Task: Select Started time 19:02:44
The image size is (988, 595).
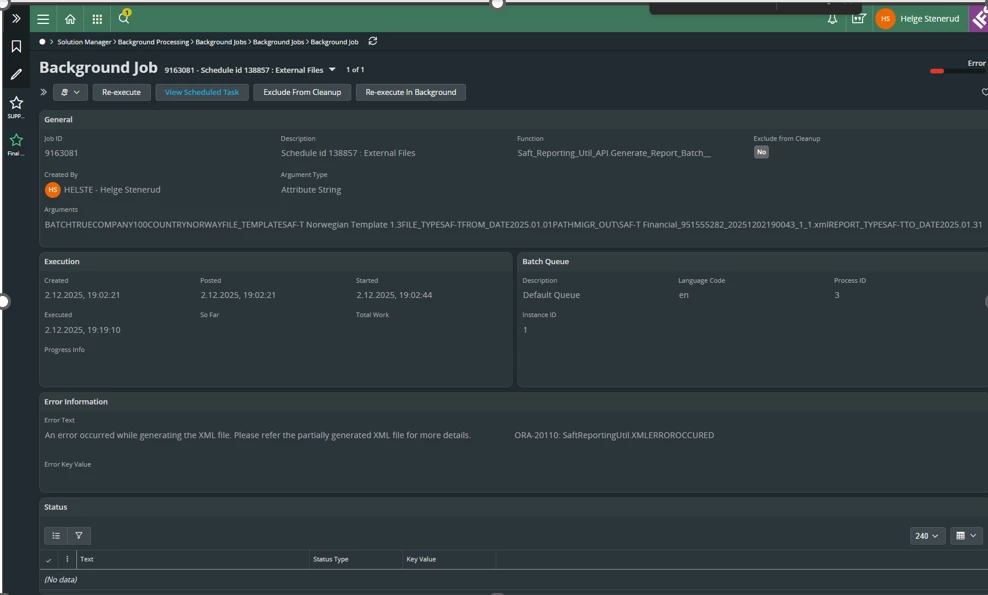Action: coord(394,295)
